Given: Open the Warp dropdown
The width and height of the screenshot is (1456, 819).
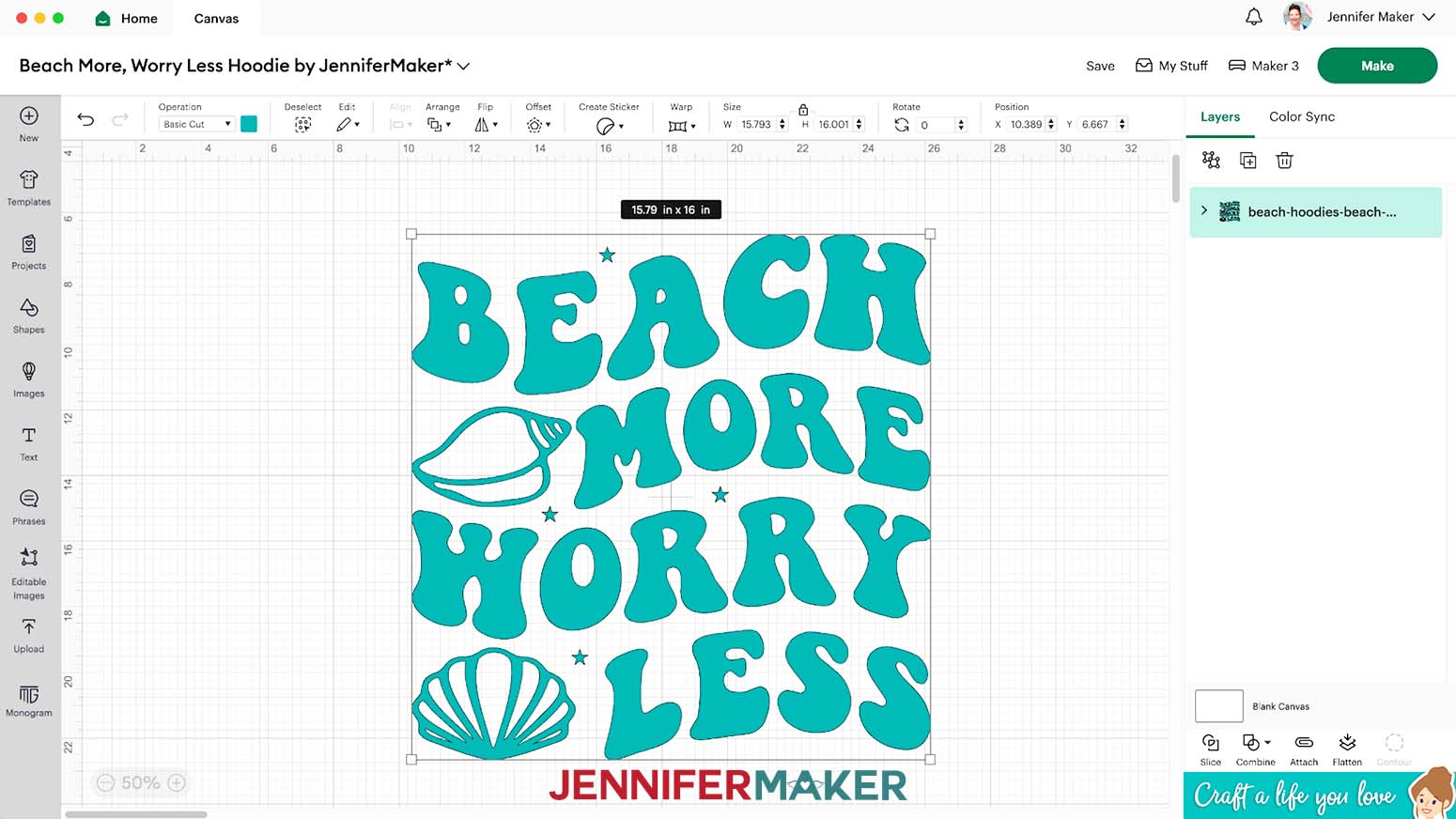Looking at the screenshot, I should click(x=682, y=125).
